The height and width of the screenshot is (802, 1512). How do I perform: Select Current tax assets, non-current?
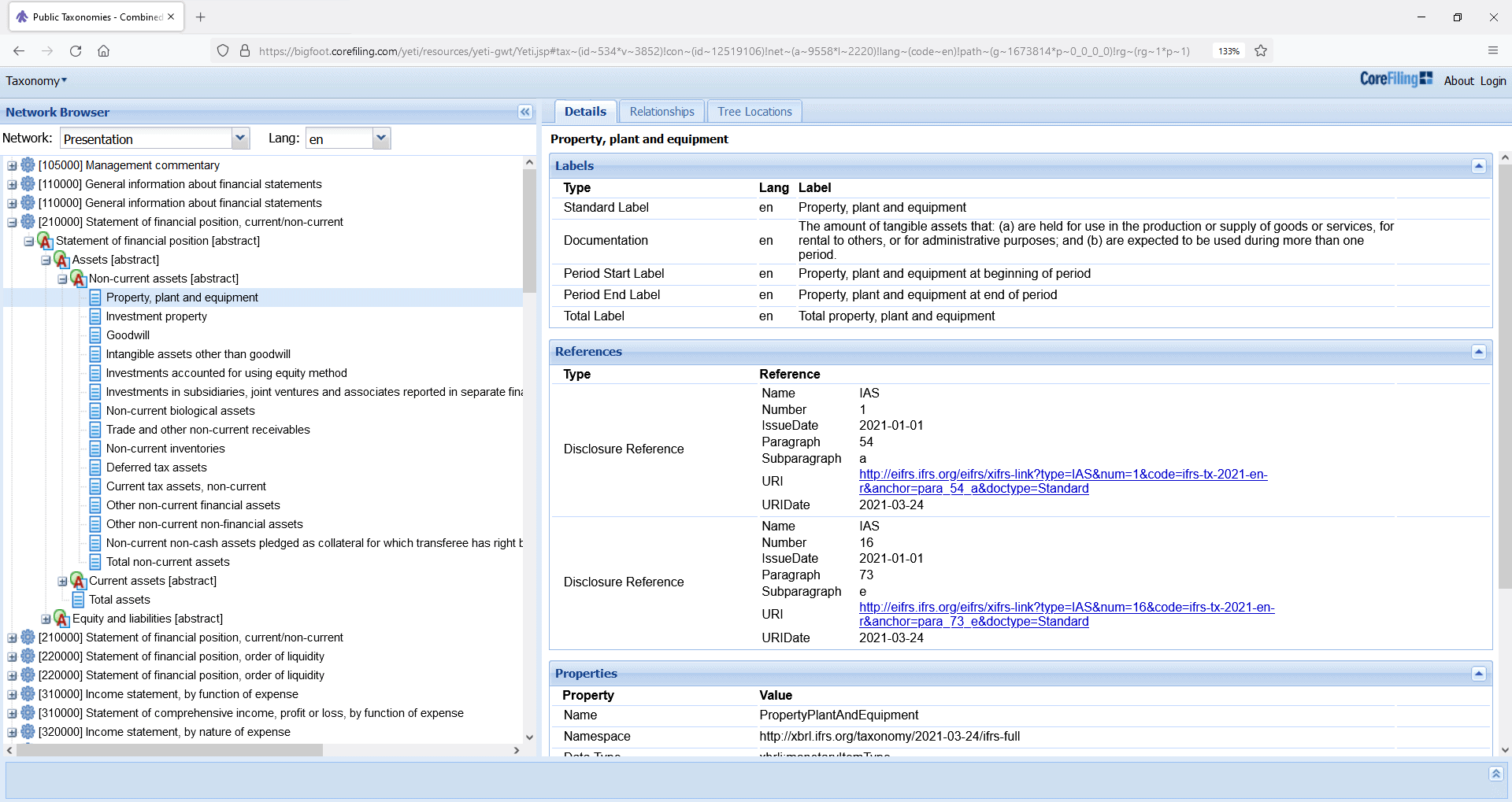pos(186,486)
